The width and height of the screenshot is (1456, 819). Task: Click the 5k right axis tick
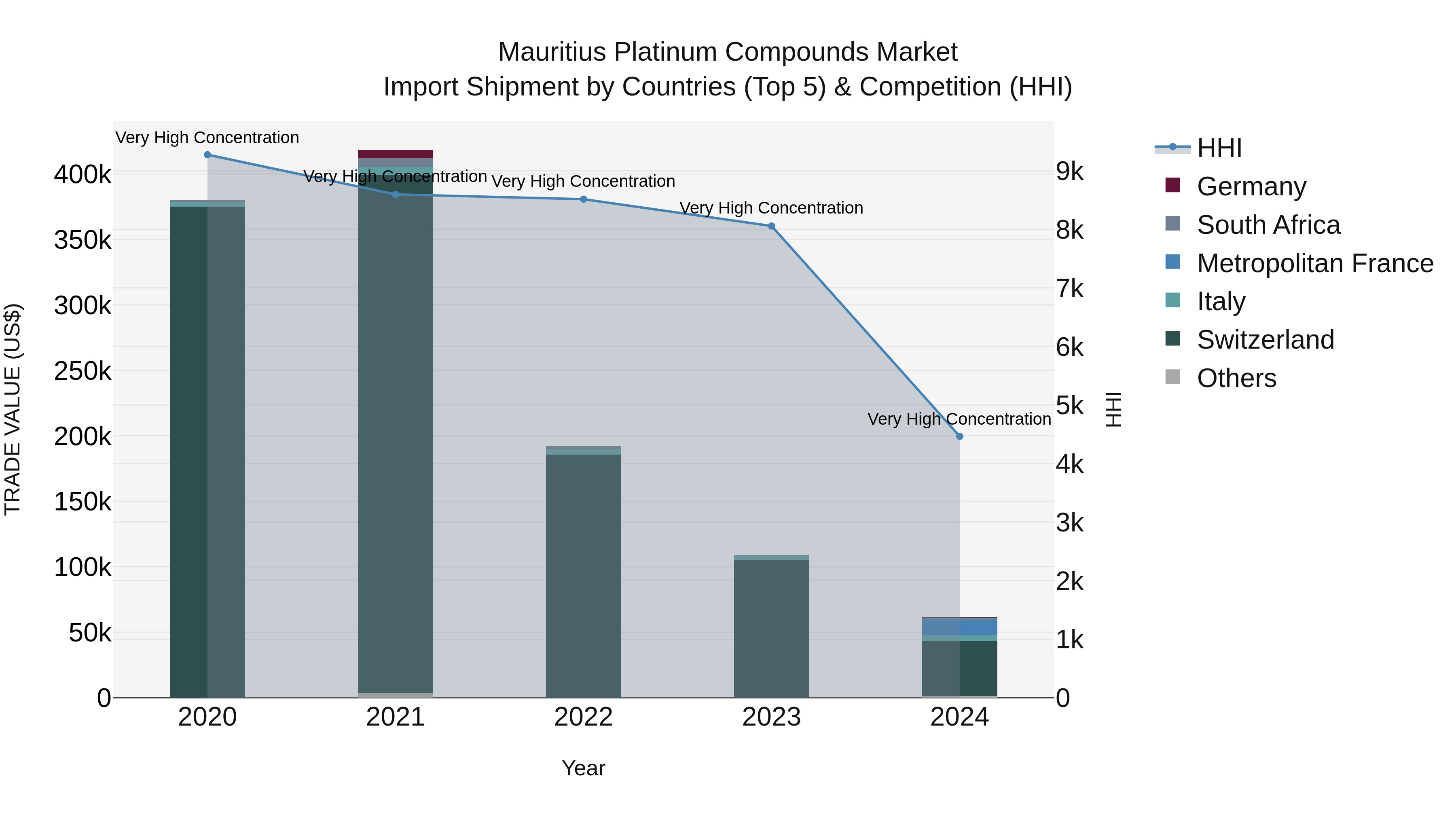tap(1070, 405)
